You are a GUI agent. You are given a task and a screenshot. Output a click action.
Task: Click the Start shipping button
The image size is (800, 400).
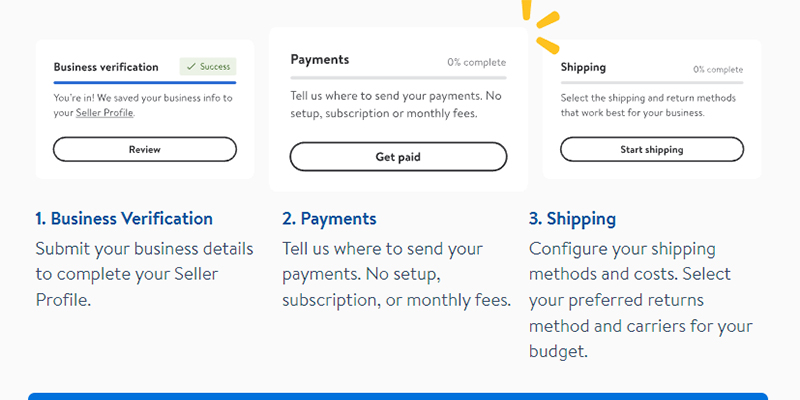[652, 149]
